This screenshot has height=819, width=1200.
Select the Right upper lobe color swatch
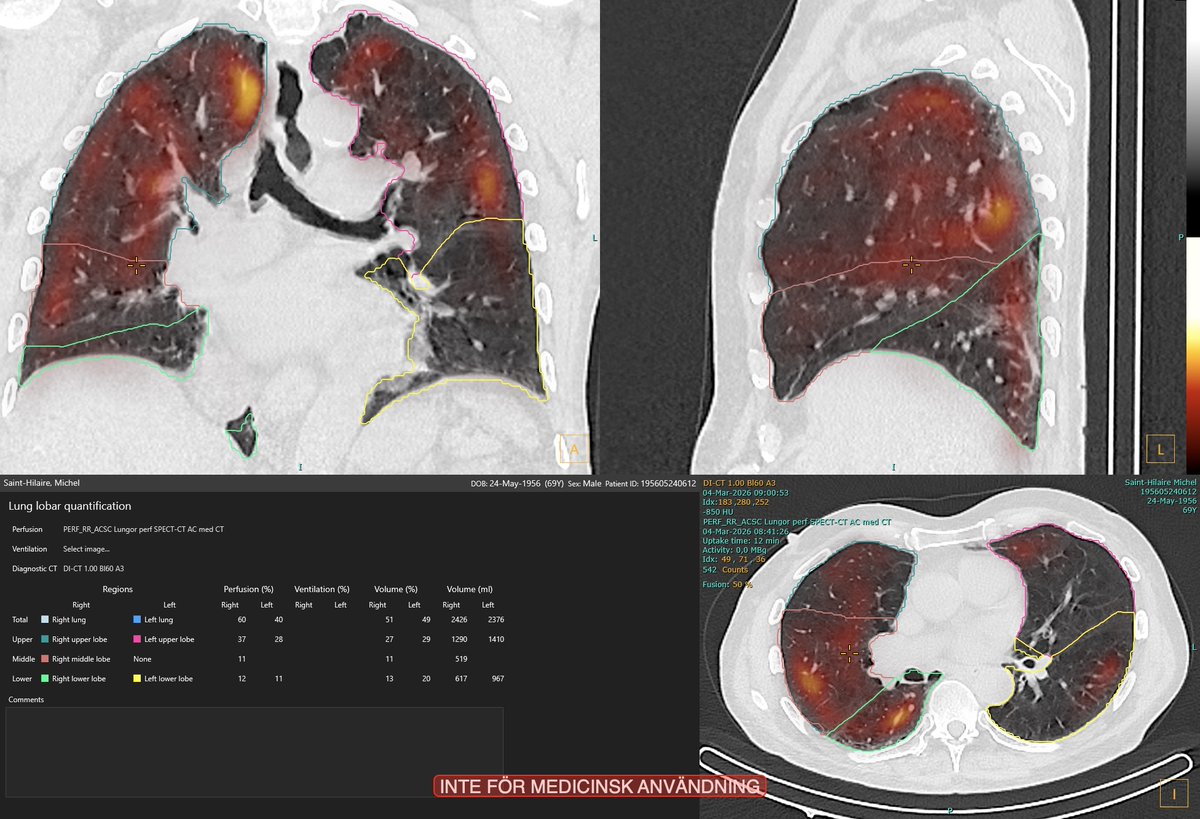(x=44, y=639)
